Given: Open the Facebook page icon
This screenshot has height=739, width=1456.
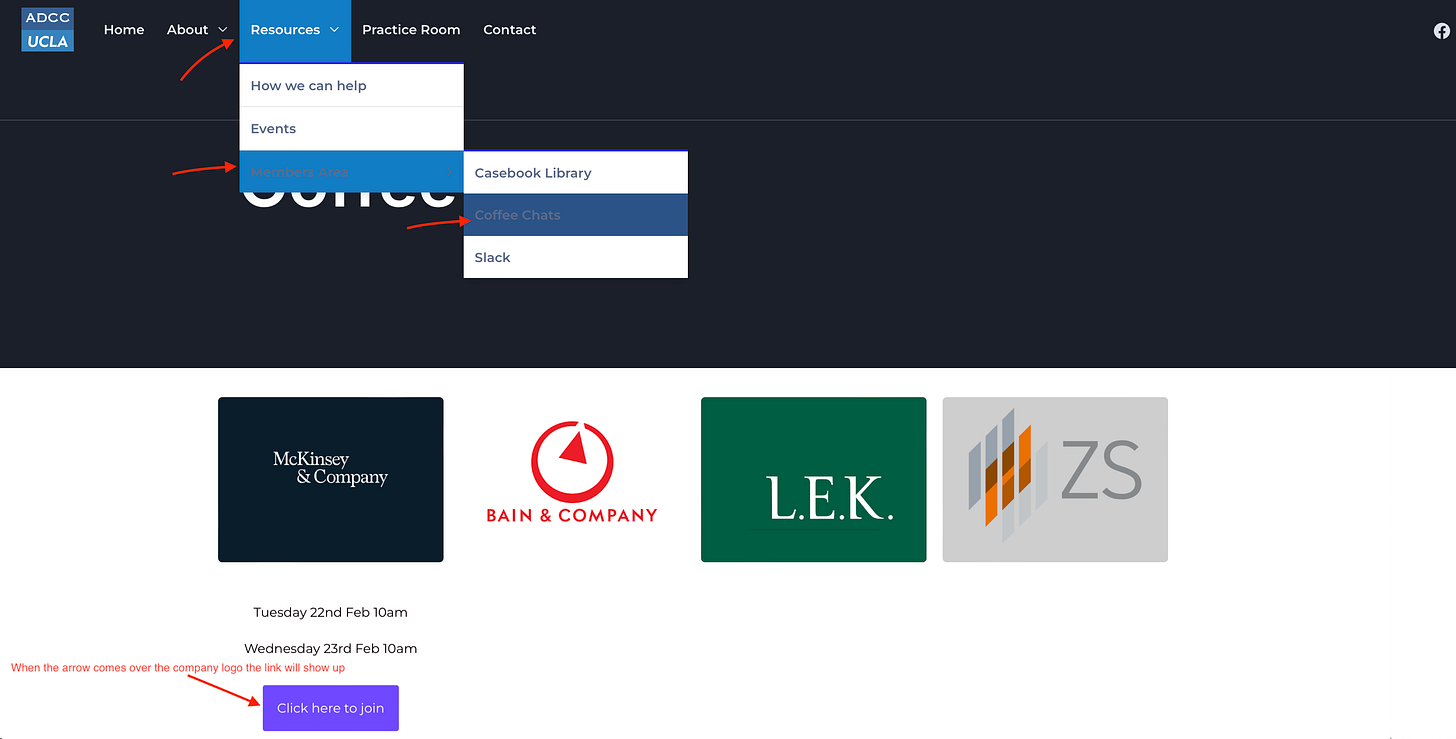Looking at the screenshot, I should (1441, 31).
